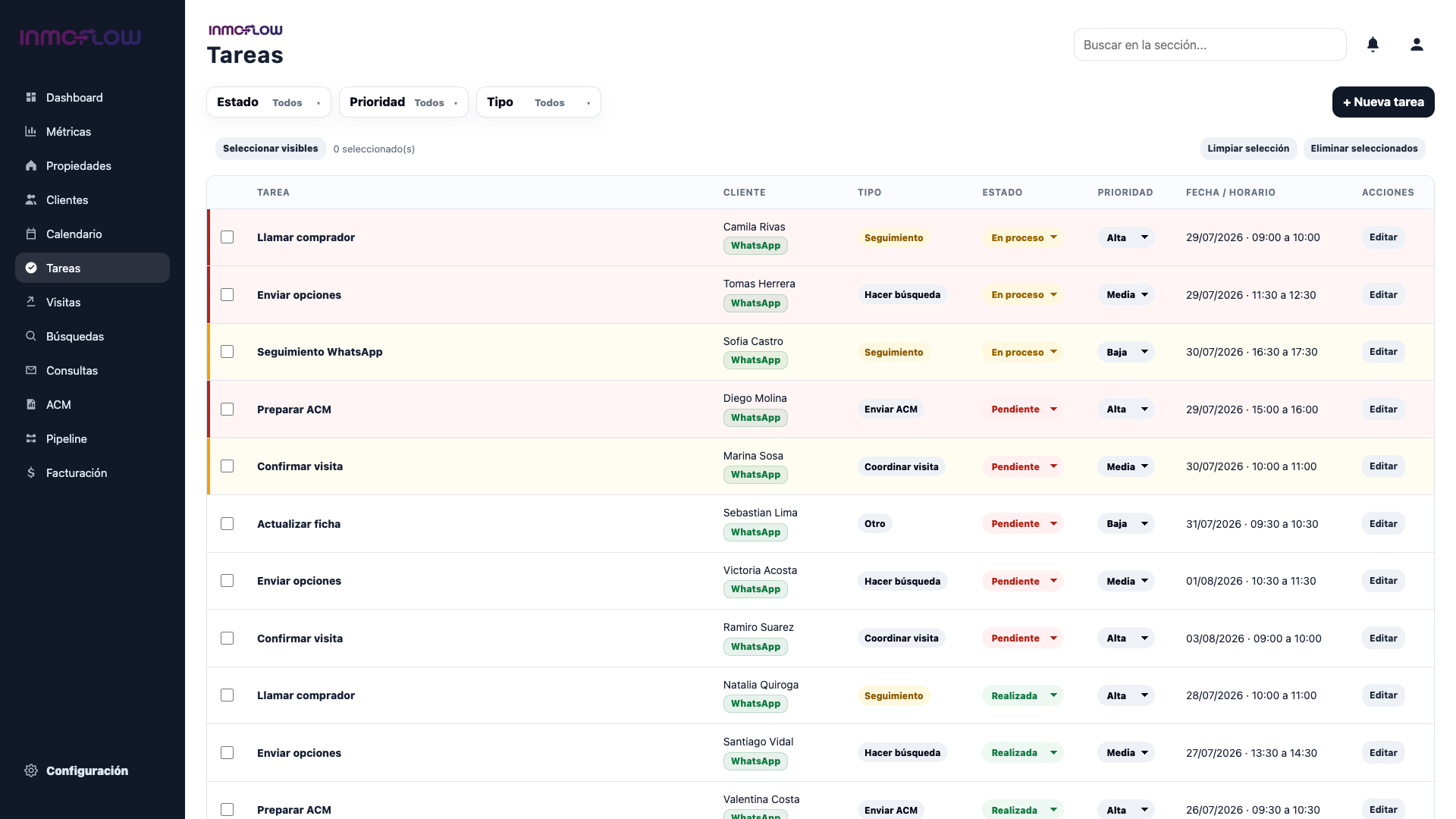Select the Seguimiento WhatsApp task checkbox
This screenshot has height=819, width=1456.
[227, 352]
